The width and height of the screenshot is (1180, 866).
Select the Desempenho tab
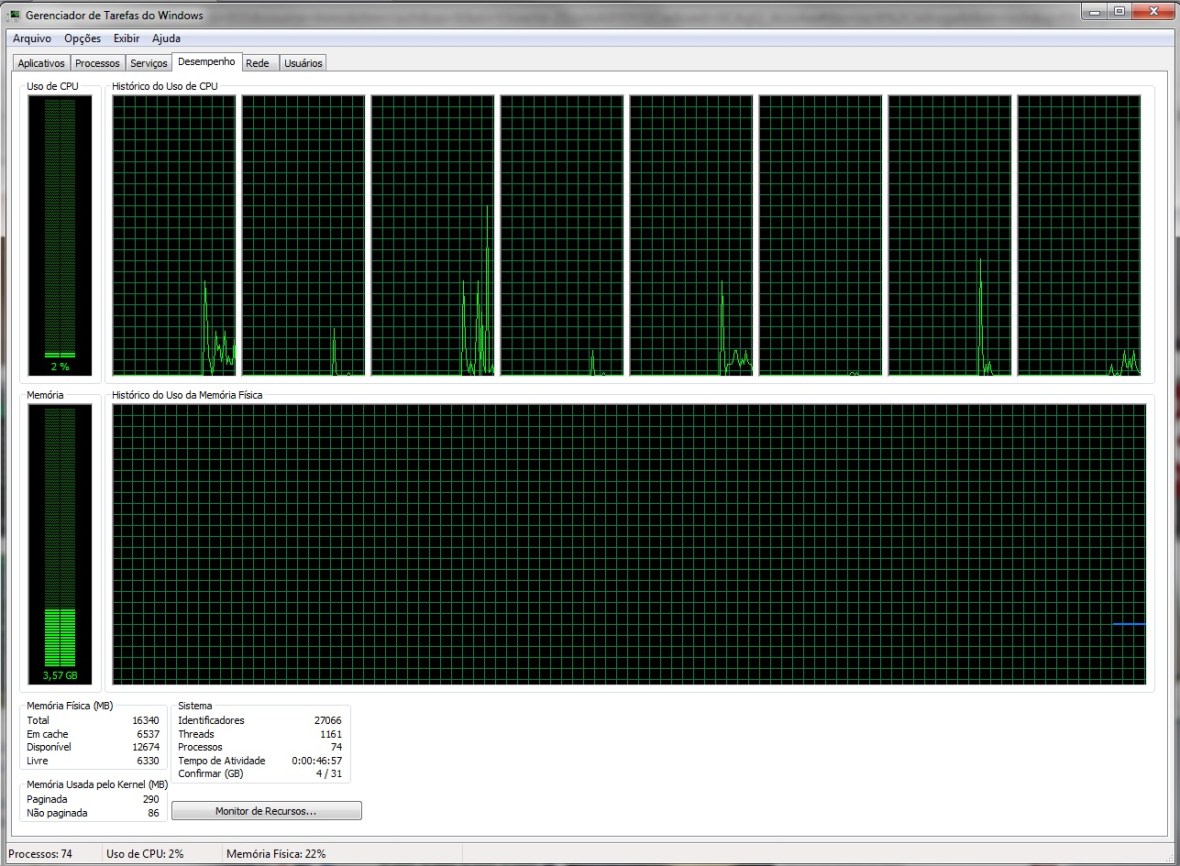click(206, 61)
